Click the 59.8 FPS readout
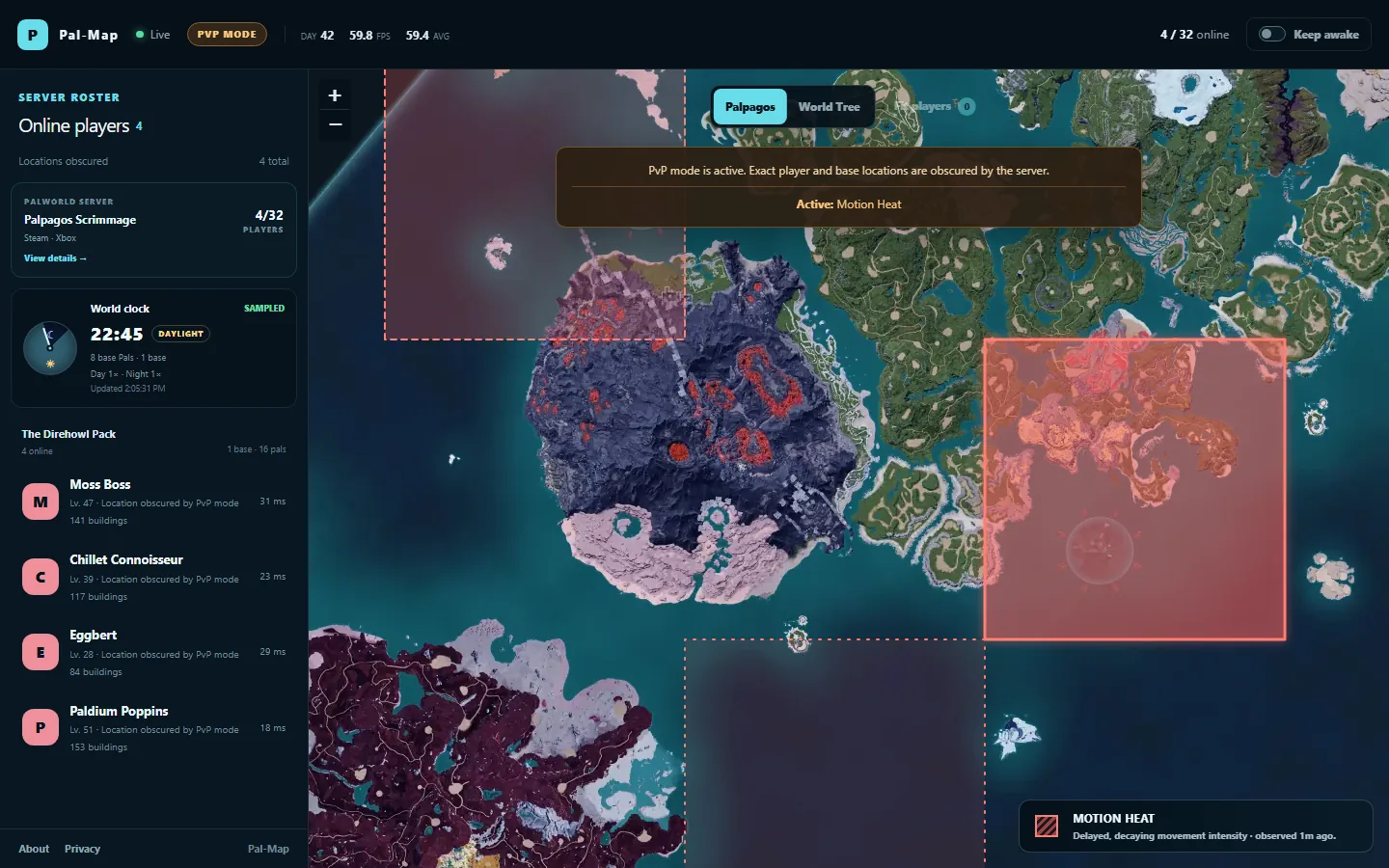 click(369, 36)
